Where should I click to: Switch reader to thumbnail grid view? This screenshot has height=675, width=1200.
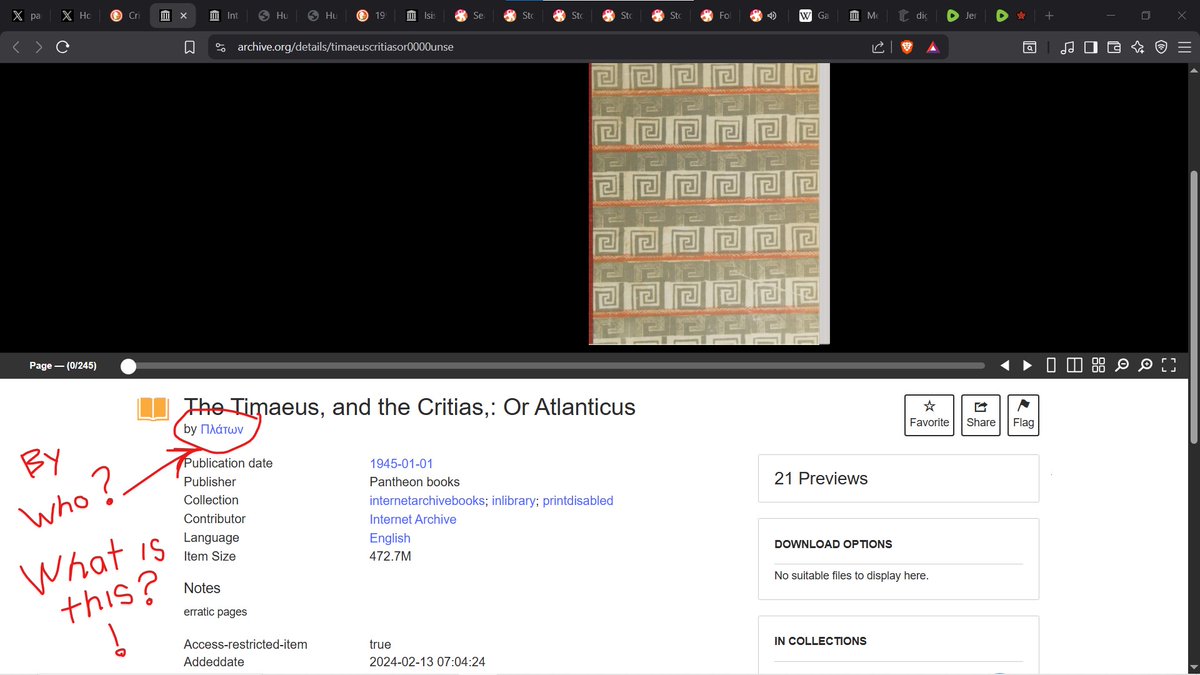point(1098,366)
